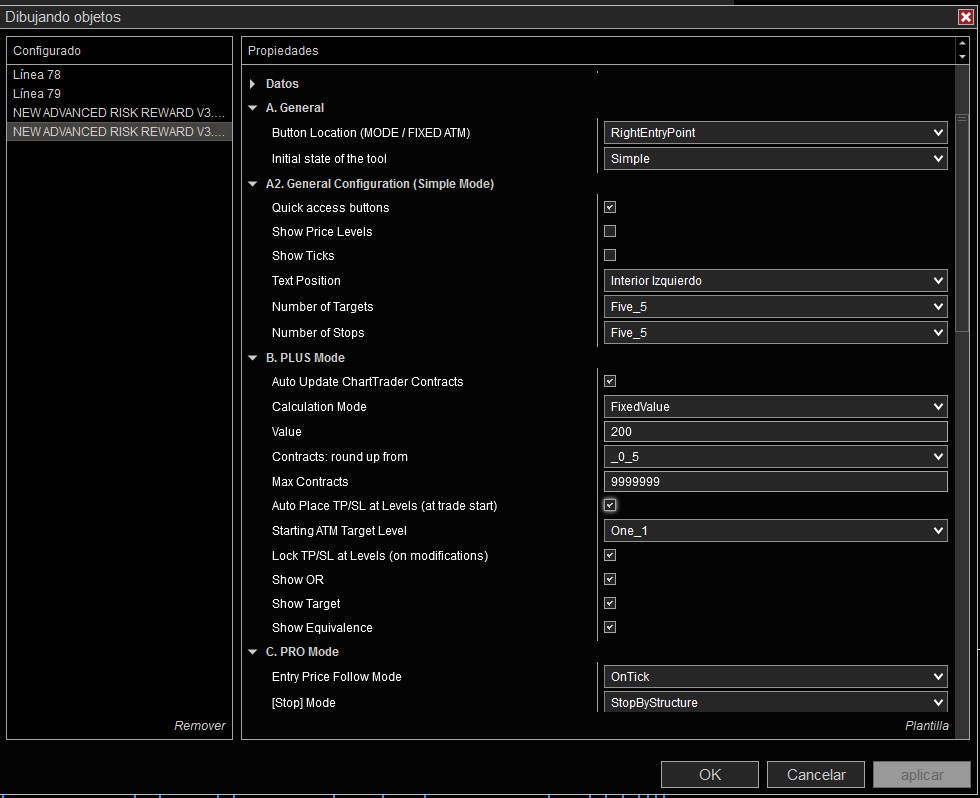Open the Text Position dropdown
The image size is (980, 798).
click(x=775, y=281)
